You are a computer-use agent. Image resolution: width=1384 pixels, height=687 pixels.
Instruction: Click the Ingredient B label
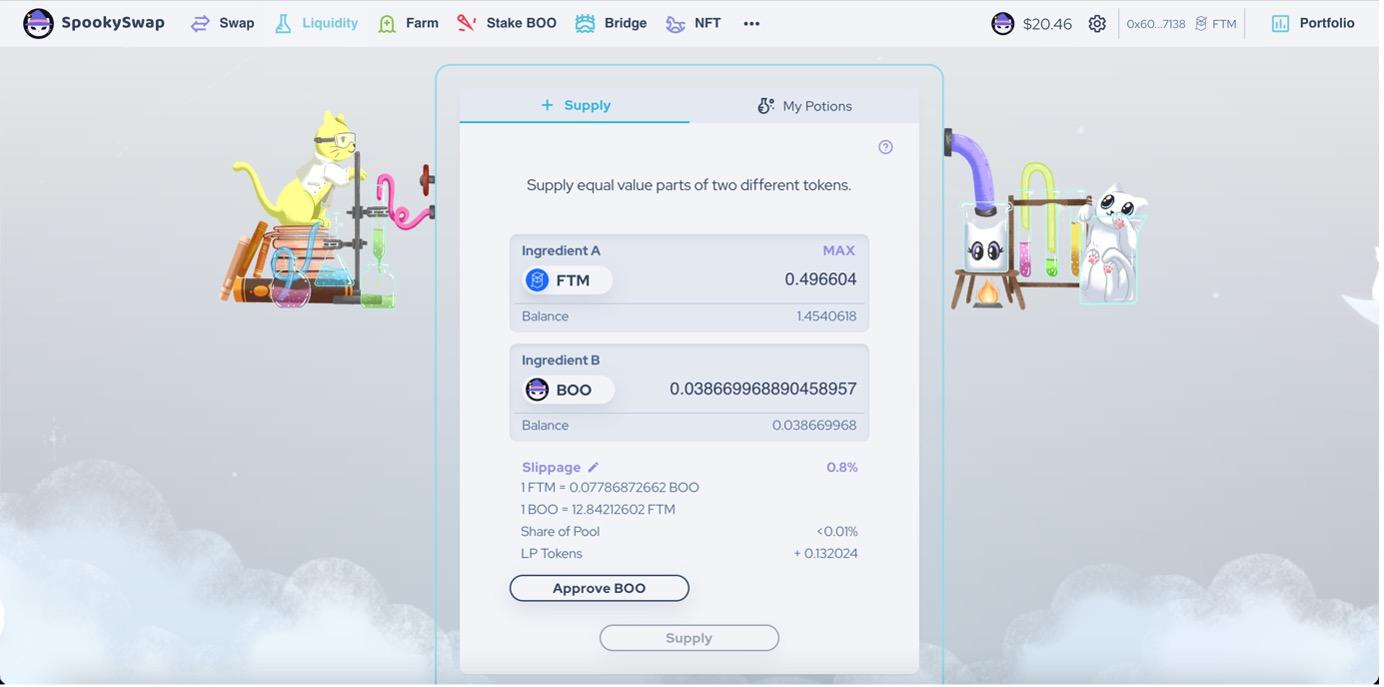pyautogui.click(x=561, y=360)
